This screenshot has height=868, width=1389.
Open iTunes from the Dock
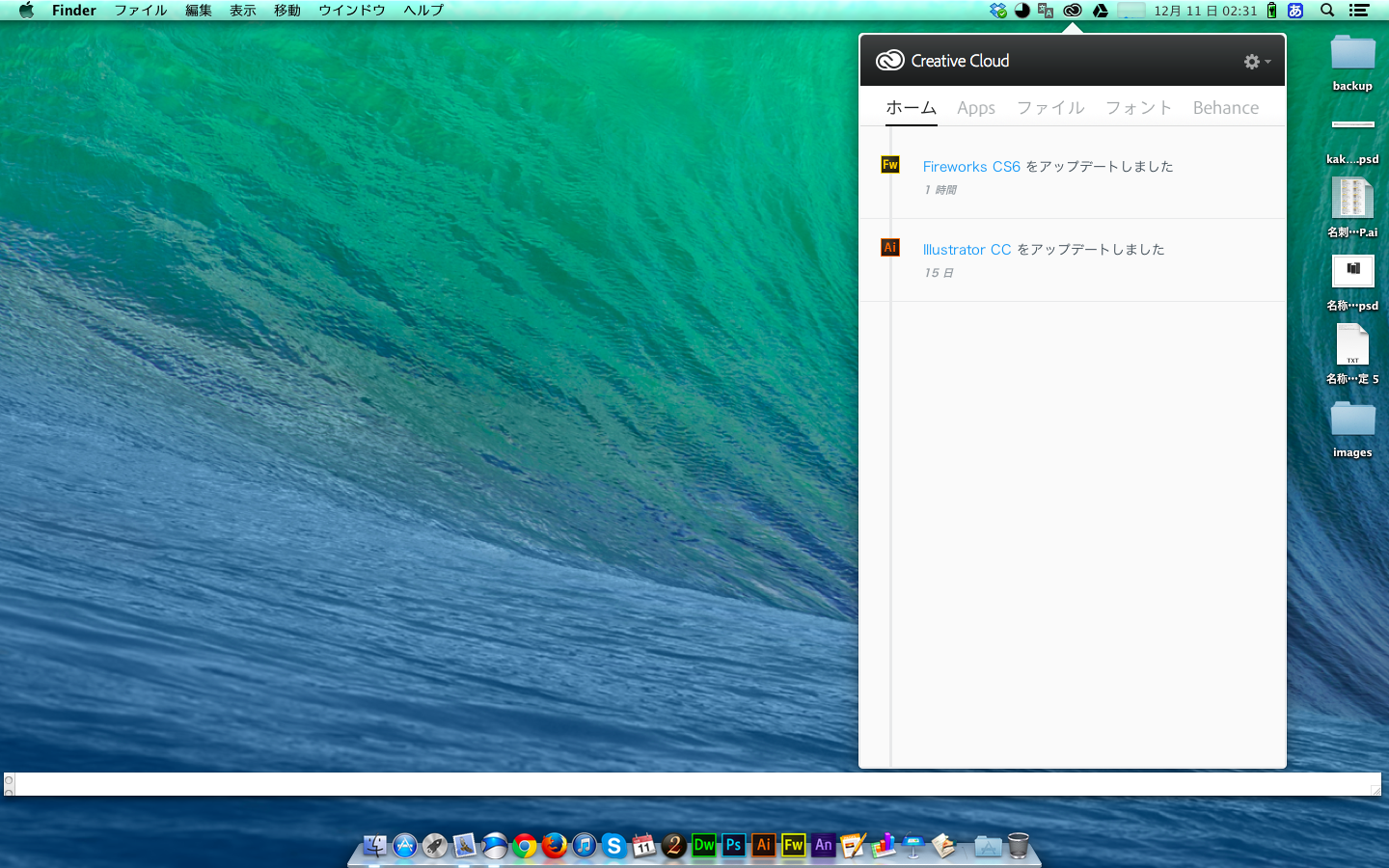point(585,846)
